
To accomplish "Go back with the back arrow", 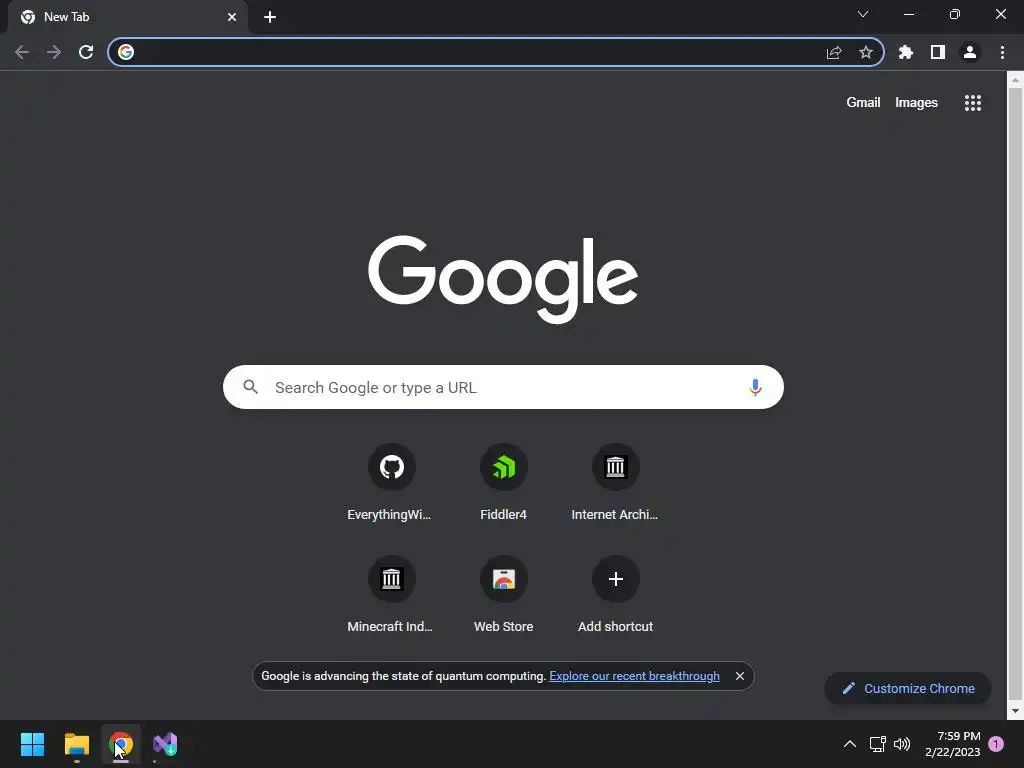I will pyautogui.click(x=22, y=52).
